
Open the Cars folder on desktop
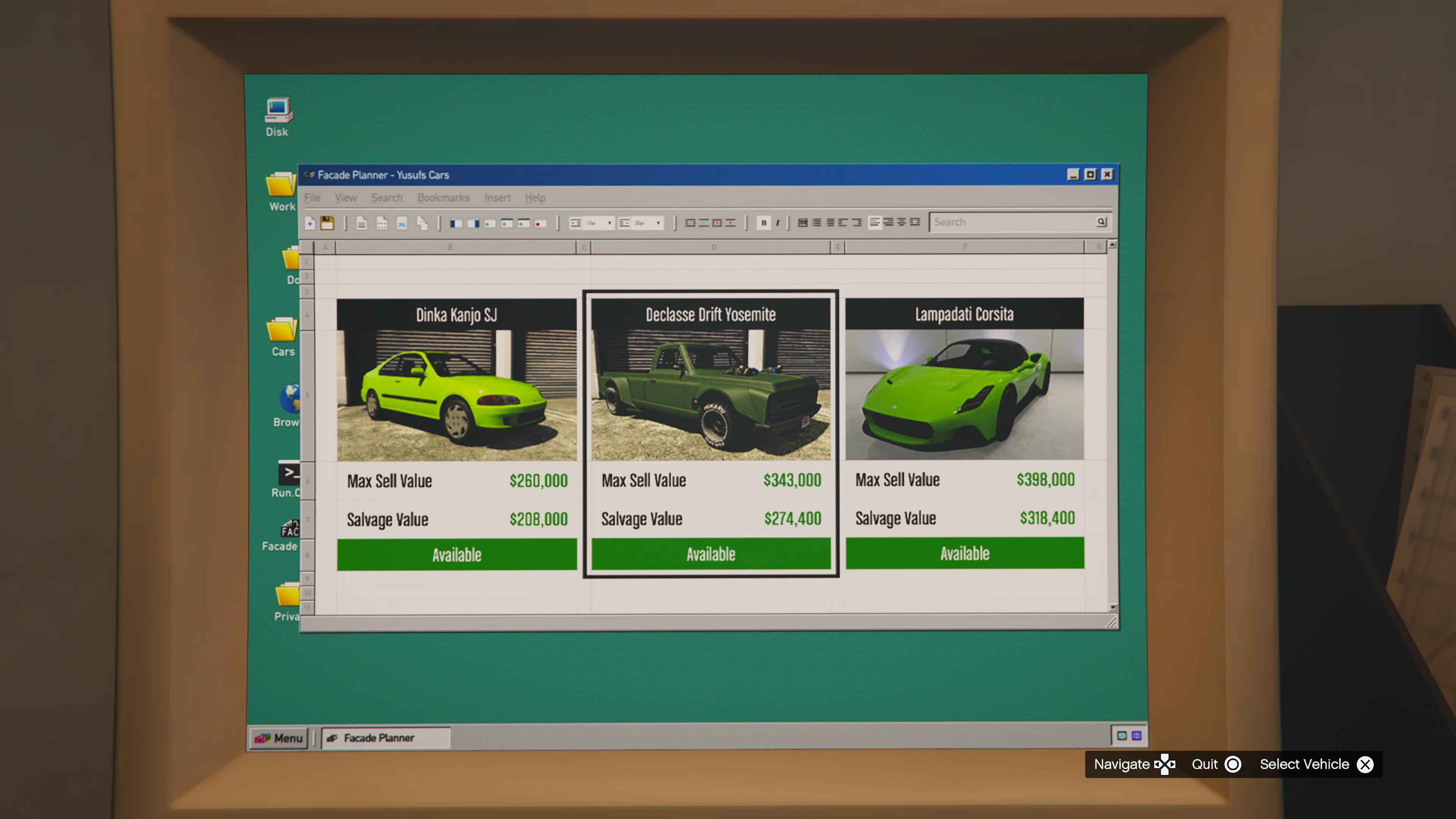282,337
